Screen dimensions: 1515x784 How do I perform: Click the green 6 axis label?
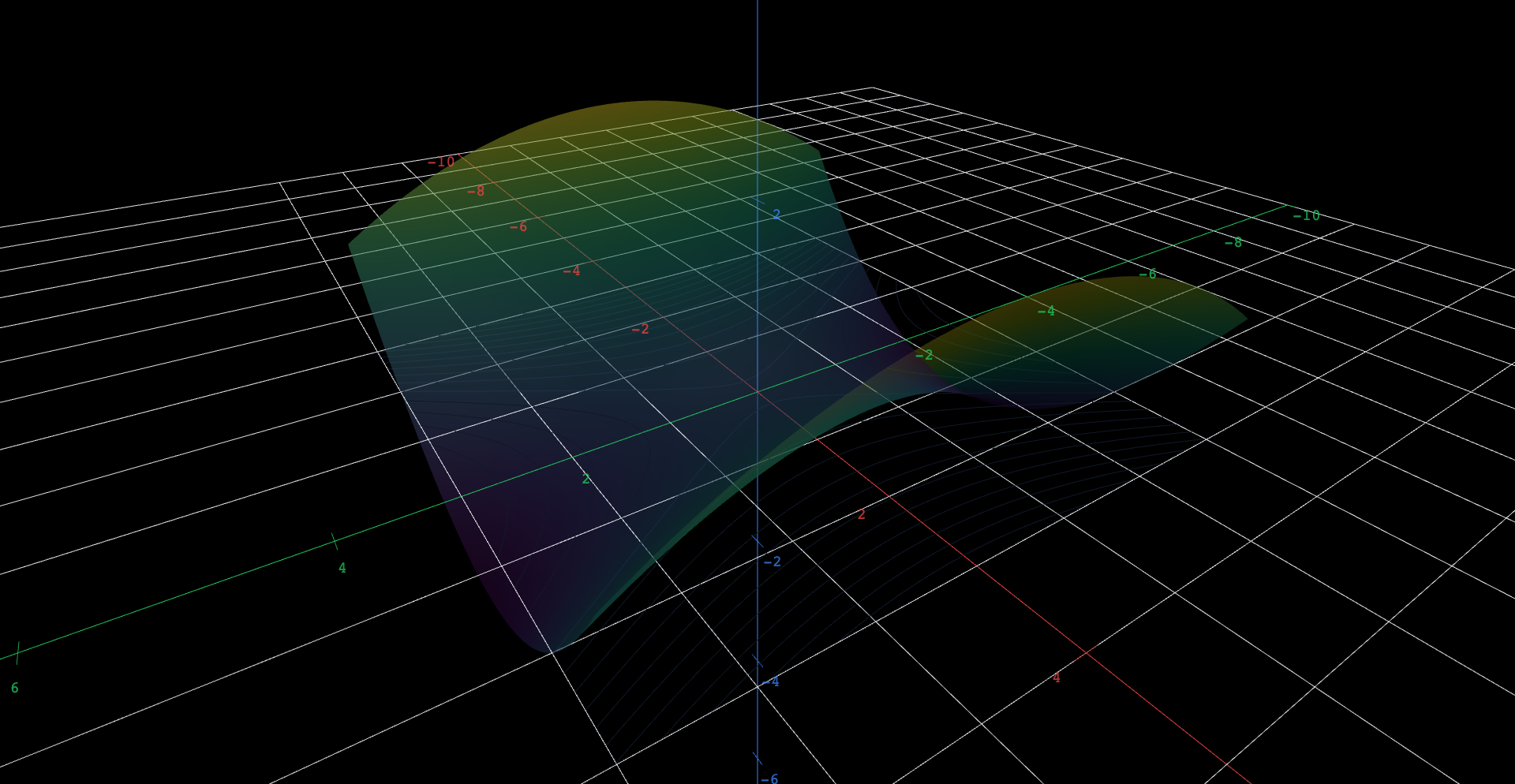point(14,688)
